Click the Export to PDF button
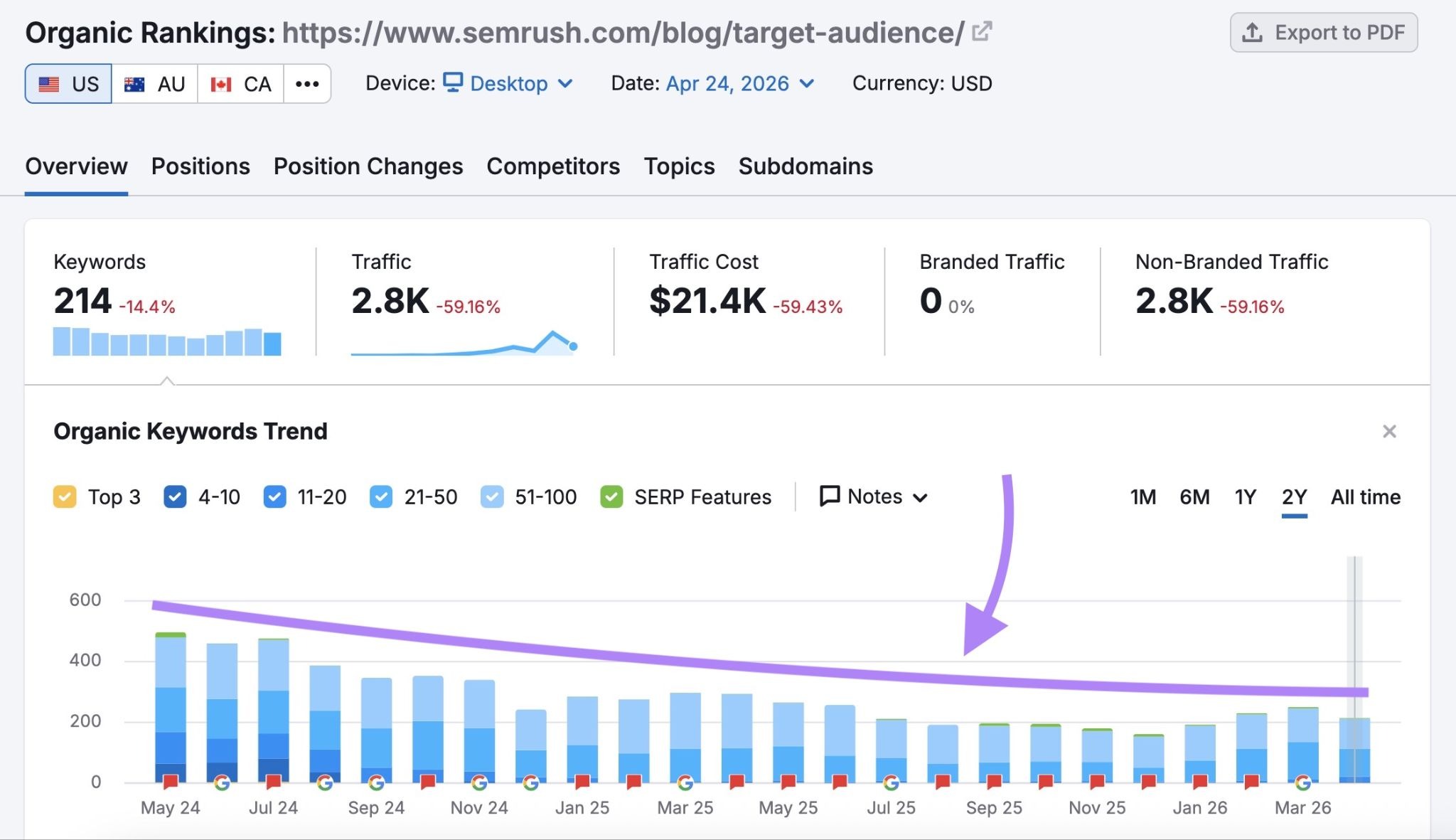The image size is (1456, 840). tap(1324, 33)
